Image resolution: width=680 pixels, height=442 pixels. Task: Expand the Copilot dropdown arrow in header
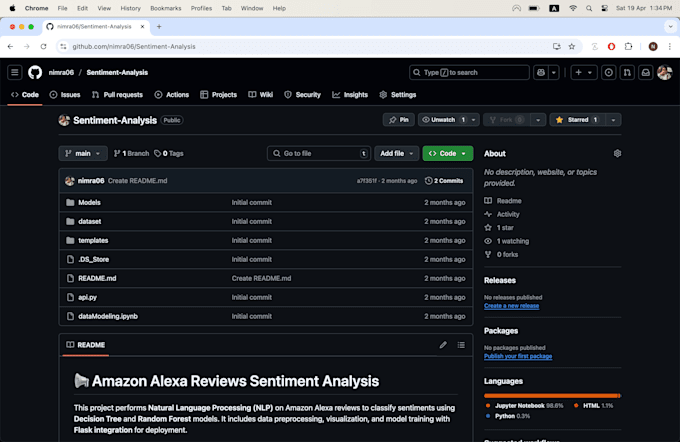[x=554, y=72]
